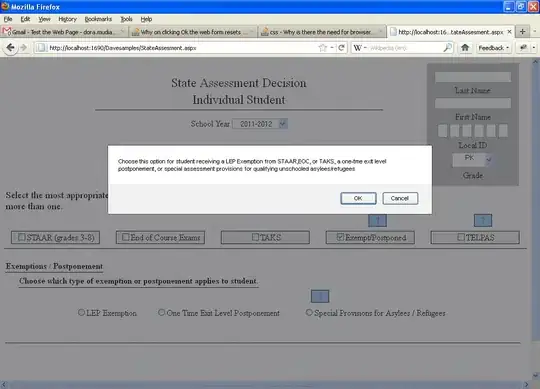The image size is (540, 389).
Task: Check the TELPAS checkbox
Action: pyautogui.click(x=461, y=237)
